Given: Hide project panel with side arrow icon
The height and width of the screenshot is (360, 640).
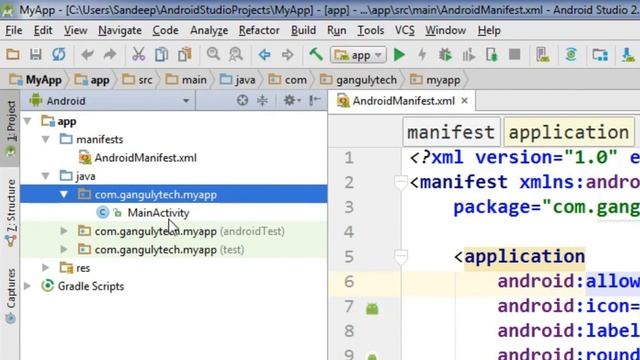Looking at the screenshot, I should click(314, 100).
